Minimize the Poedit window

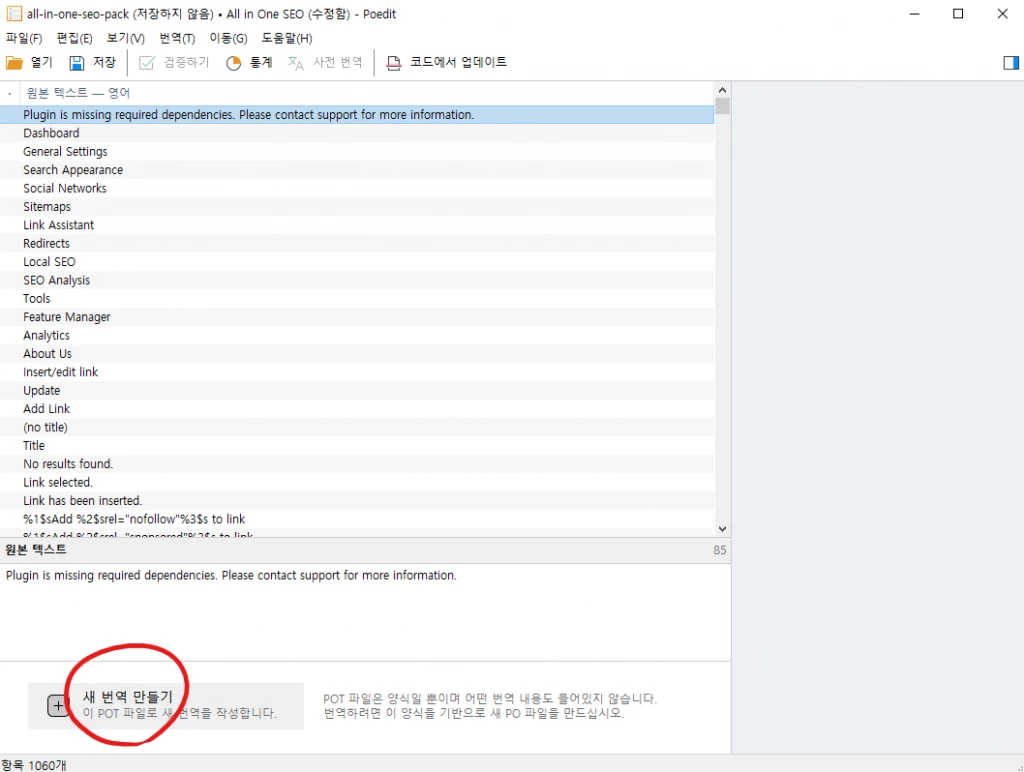coord(914,14)
